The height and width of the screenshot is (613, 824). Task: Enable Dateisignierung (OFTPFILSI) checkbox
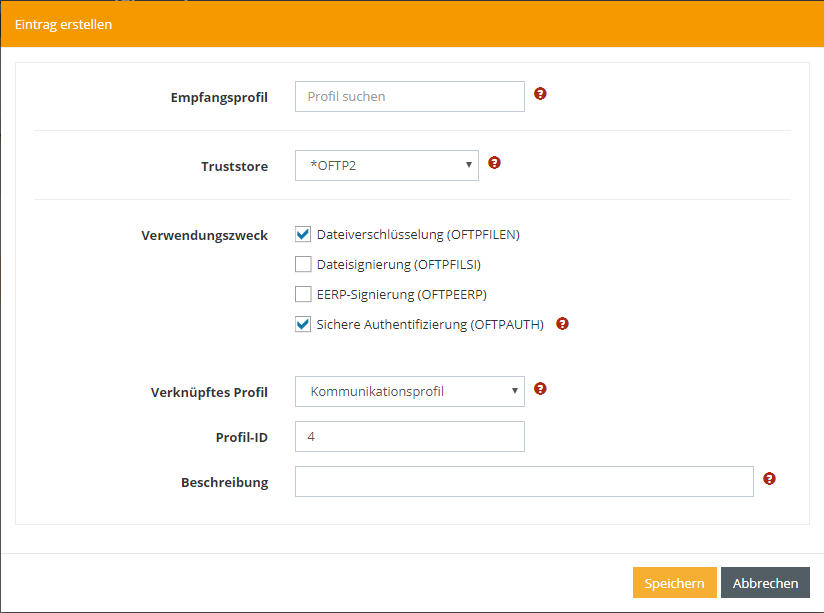[x=304, y=265]
